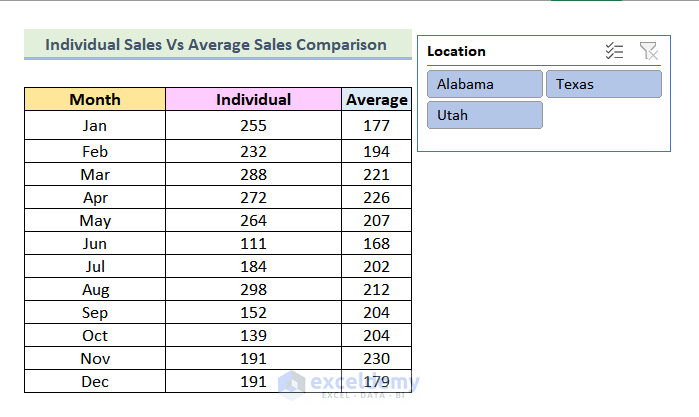Viewport: 699px width, 417px height.
Task: Select the title cell 'Individual Sales Vs Average Sales Comparison'
Action: tap(216, 45)
